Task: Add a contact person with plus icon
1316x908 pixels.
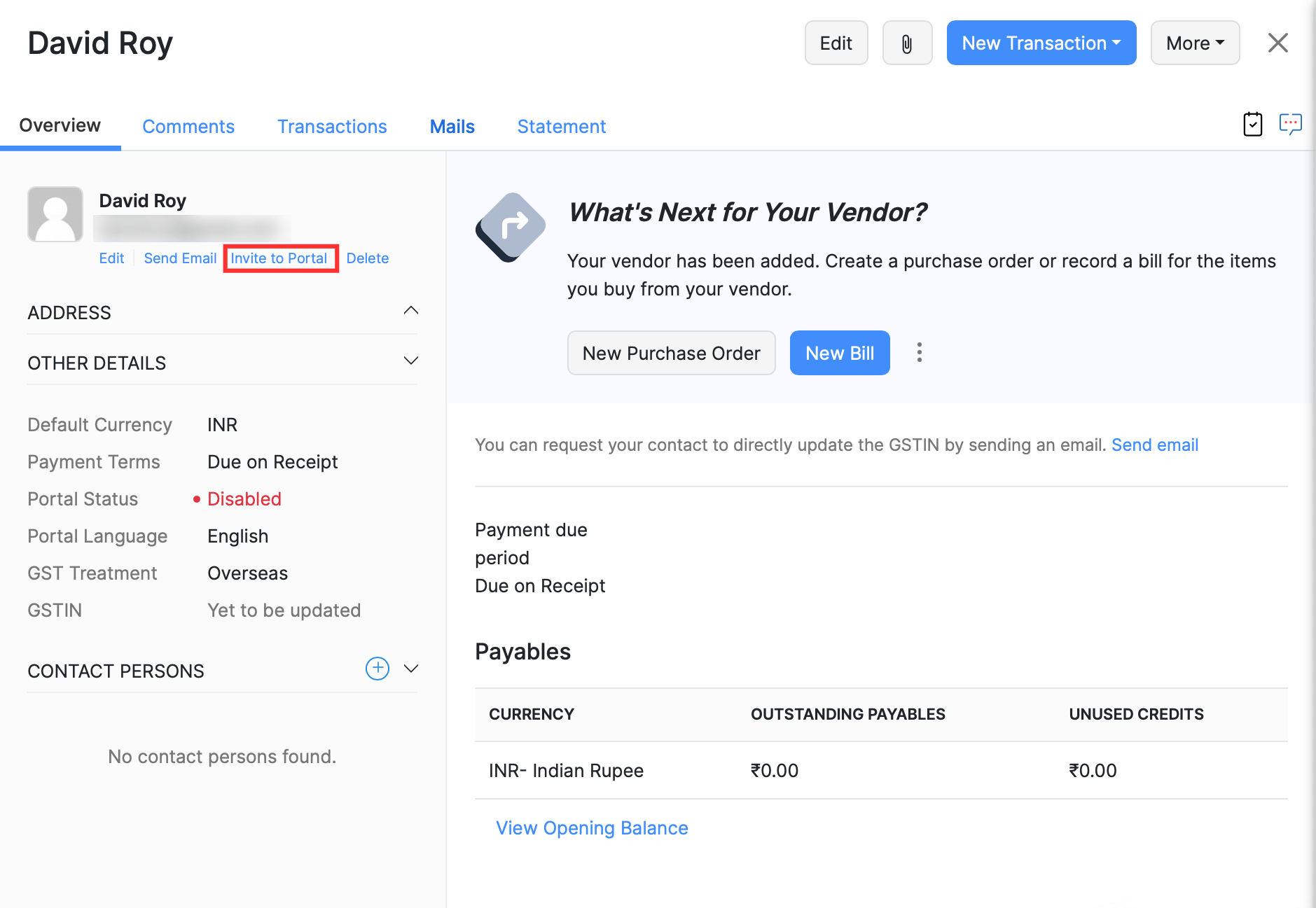Action: click(x=378, y=669)
